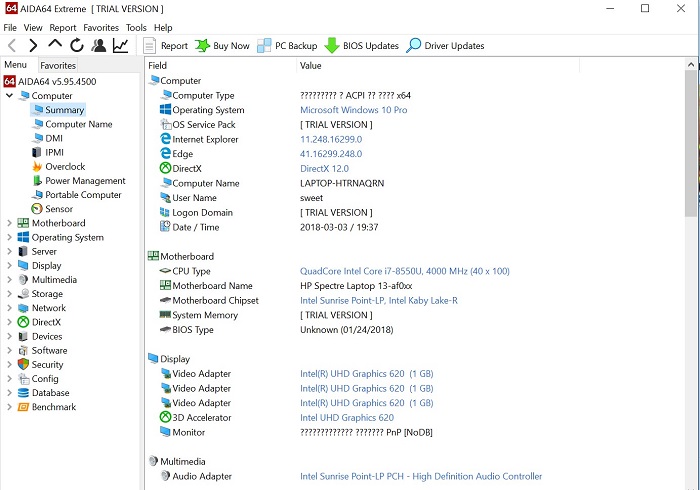Screen dimensions: 700x490
Task: Select Portable Computer tree item
Action: (x=77, y=195)
